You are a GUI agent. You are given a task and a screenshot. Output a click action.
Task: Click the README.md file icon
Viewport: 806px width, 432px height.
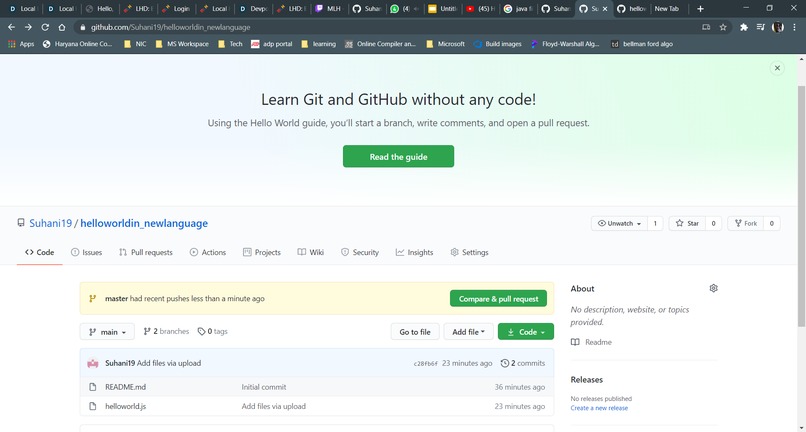(93, 387)
